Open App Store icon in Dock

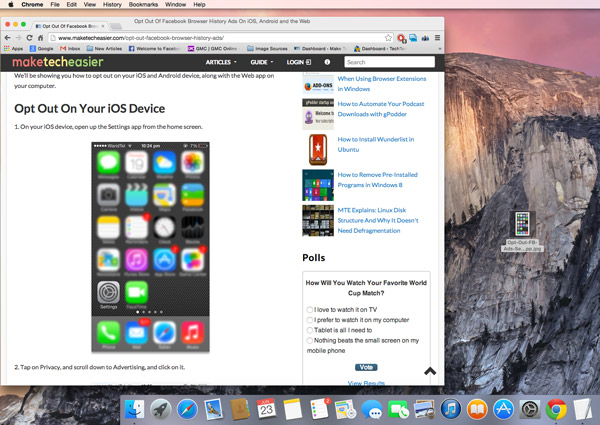pyautogui.click(x=504, y=409)
